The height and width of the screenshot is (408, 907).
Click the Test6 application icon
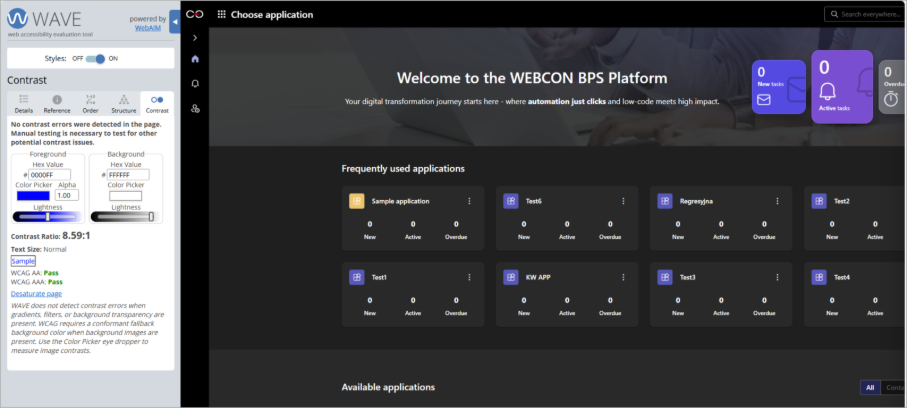pos(511,201)
